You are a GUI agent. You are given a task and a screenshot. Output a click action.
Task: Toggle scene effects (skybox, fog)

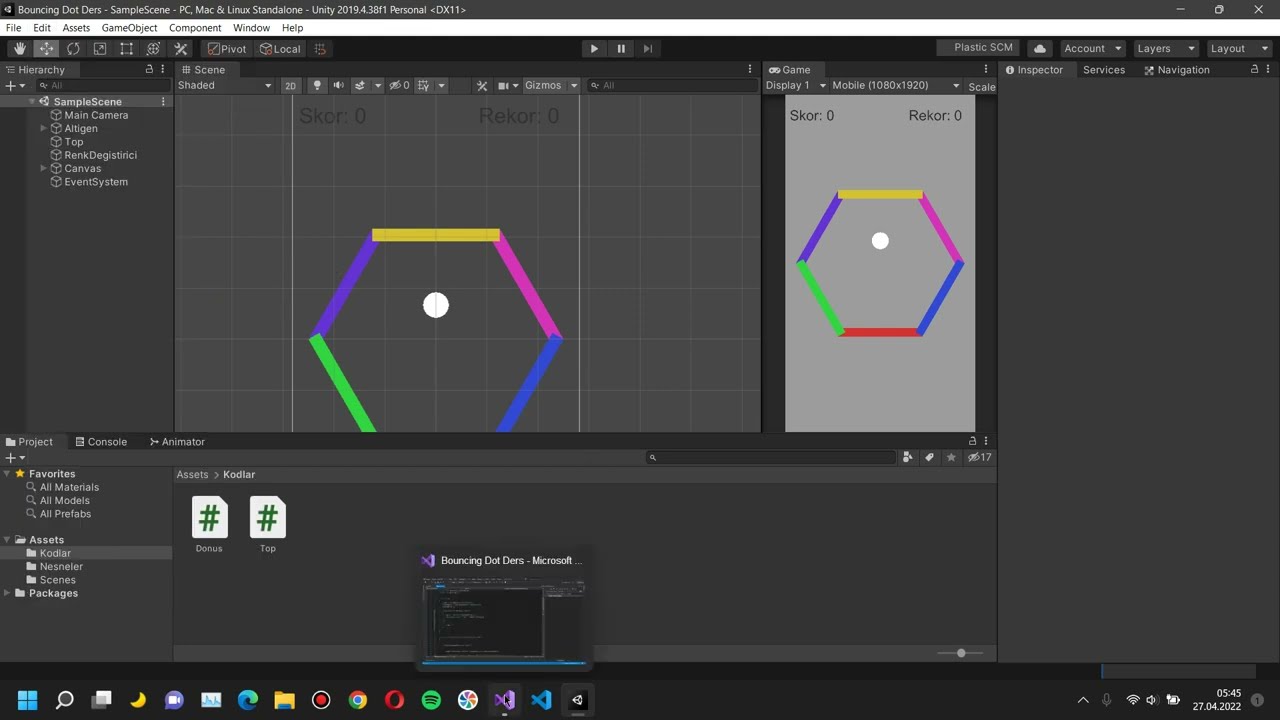click(360, 85)
